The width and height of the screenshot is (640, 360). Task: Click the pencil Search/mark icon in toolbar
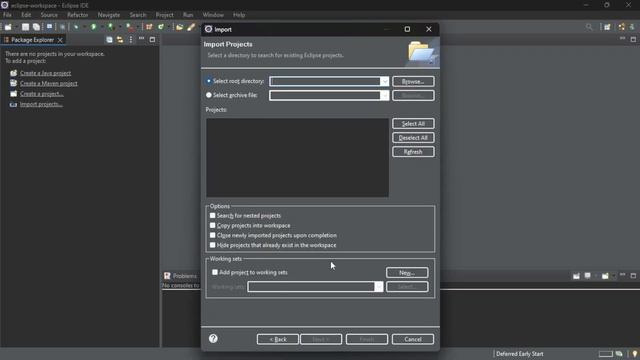tap(191, 27)
